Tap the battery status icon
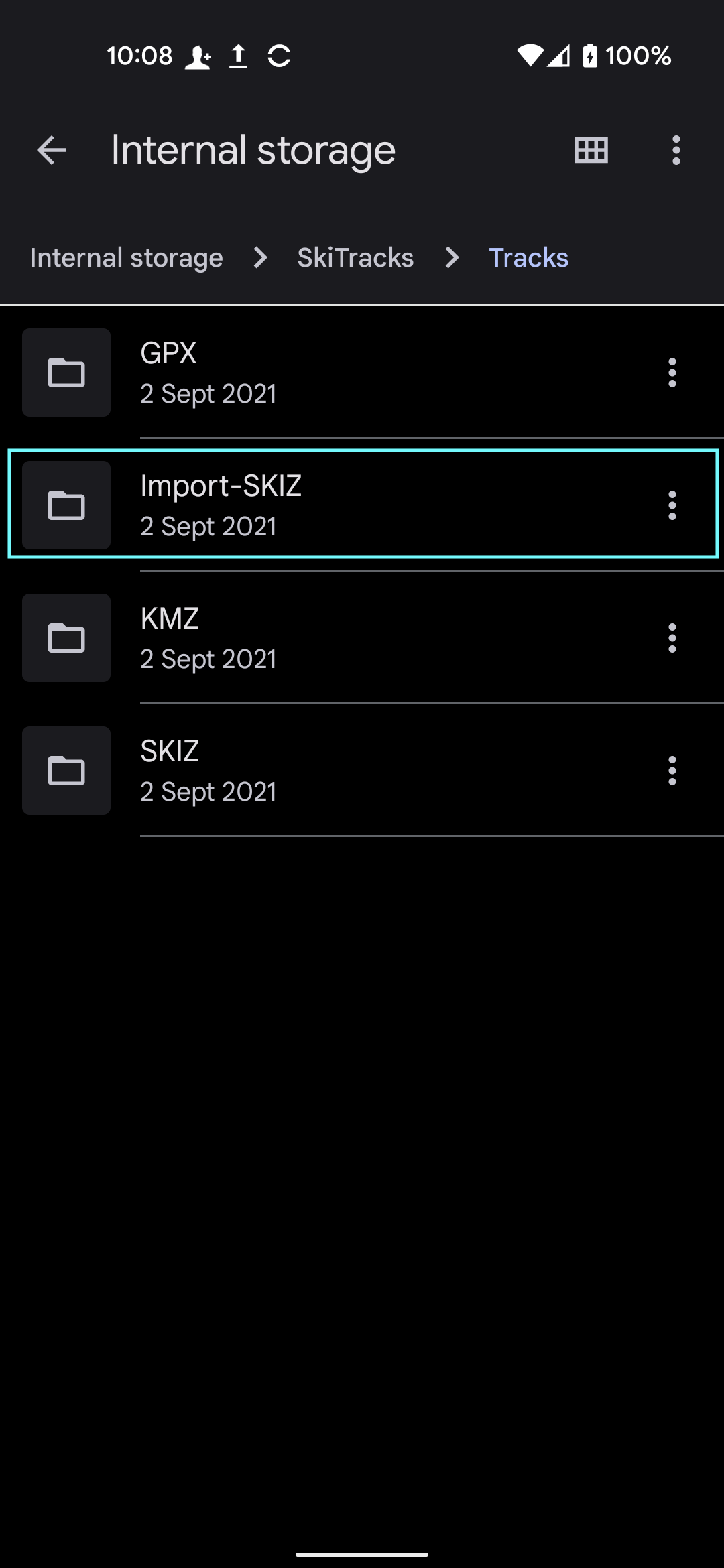 click(590, 56)
